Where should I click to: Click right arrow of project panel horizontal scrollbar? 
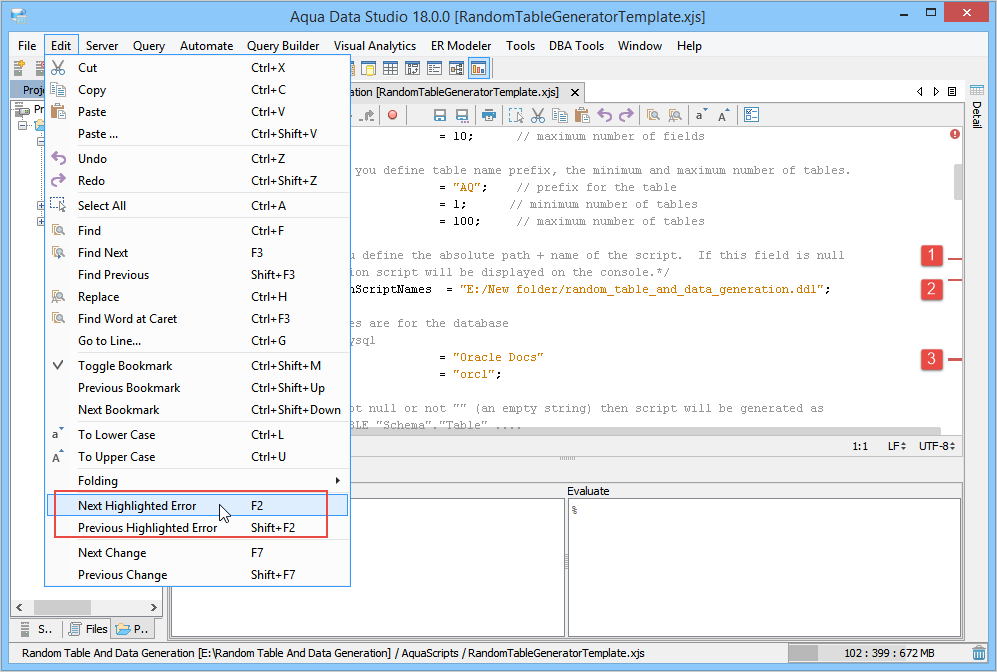click(153, 607)
